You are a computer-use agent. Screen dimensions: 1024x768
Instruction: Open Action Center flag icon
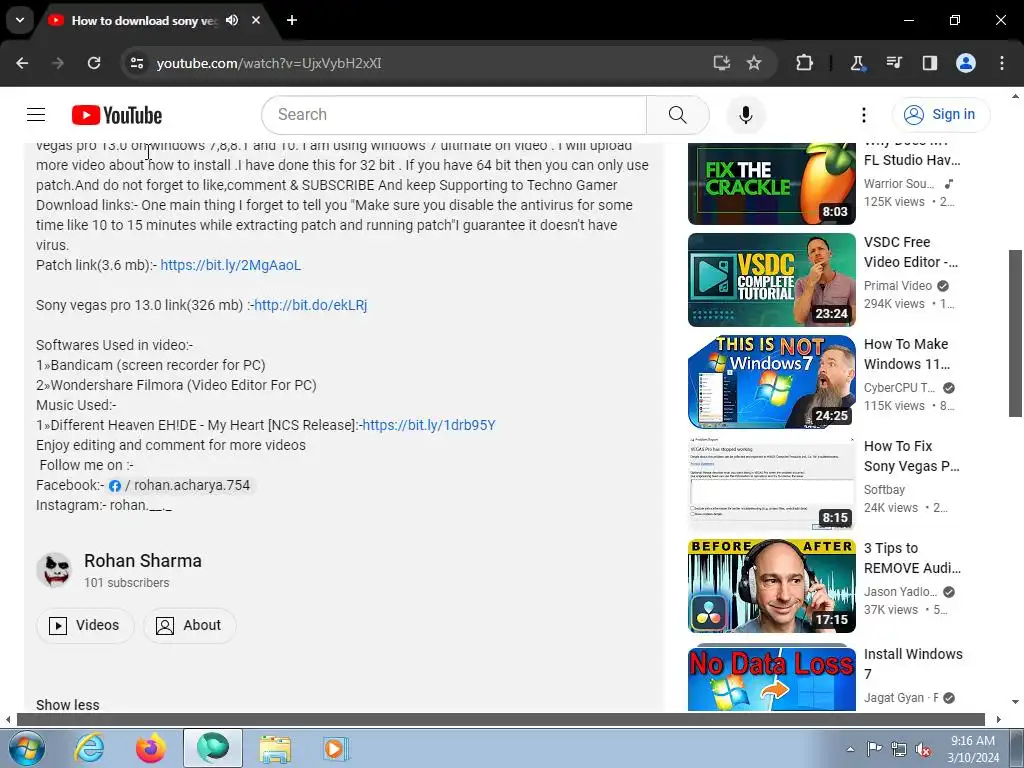coord(874,749)
